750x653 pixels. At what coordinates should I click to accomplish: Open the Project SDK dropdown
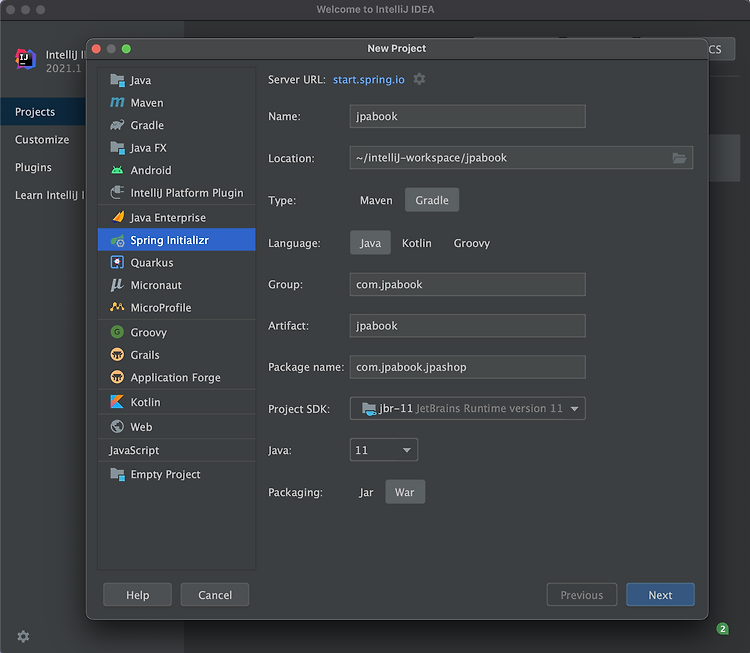coord(467,409)
